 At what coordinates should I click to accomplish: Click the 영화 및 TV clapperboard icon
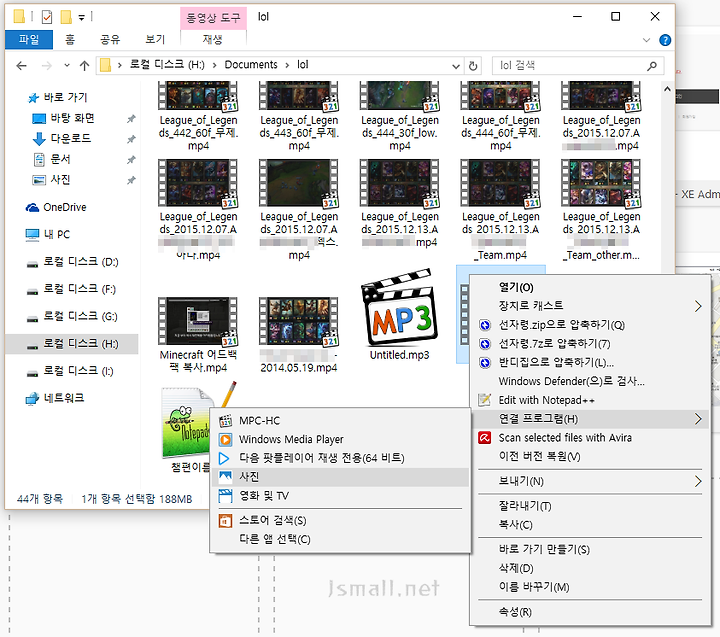pos(225,496)
